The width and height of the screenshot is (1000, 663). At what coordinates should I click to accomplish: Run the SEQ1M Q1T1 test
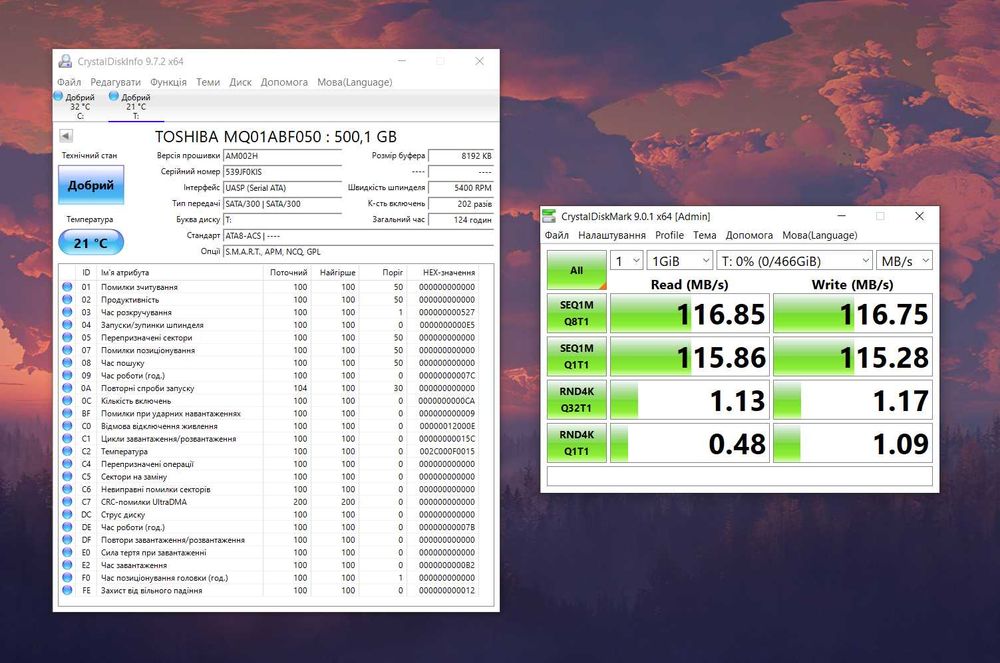(x=577, y=356)
